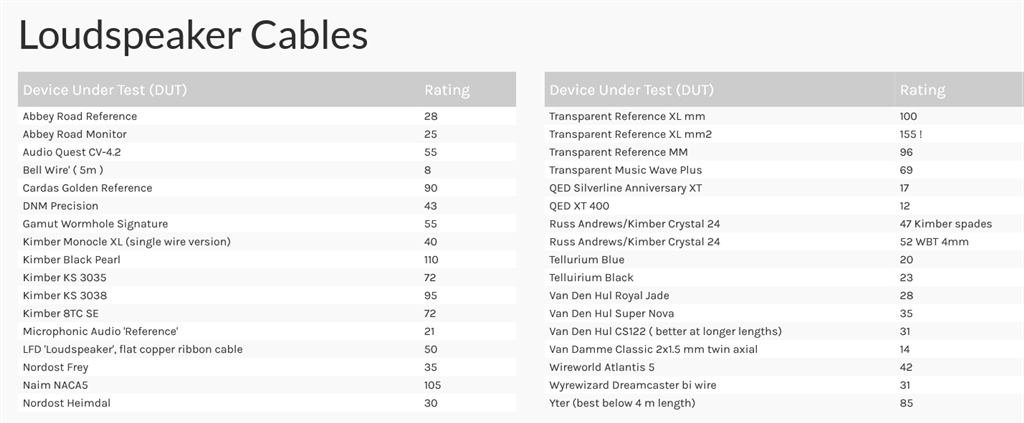Select the "Gamut Wormhole Signature" row
Image resolution: width=1024 pixels, height=423 pixels.
pos(95,224)
